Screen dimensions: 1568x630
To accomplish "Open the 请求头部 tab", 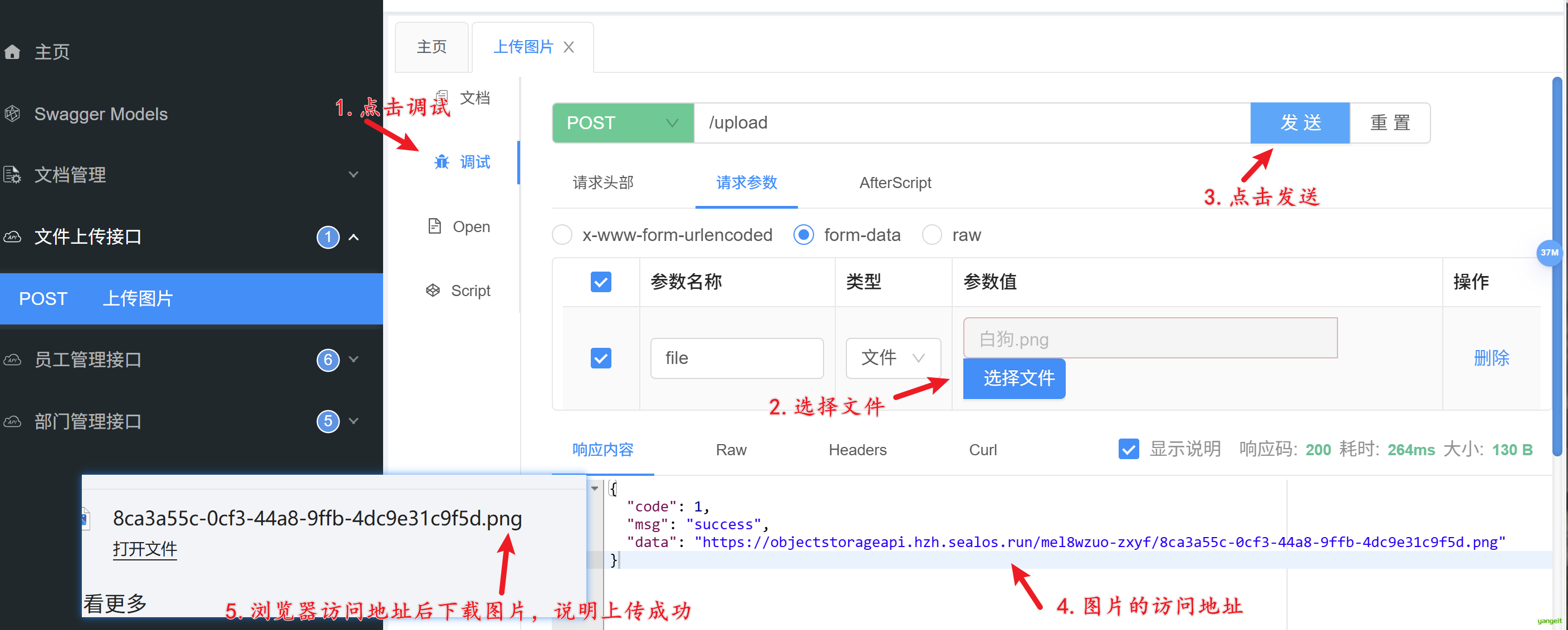I will [x=602, y=183].
